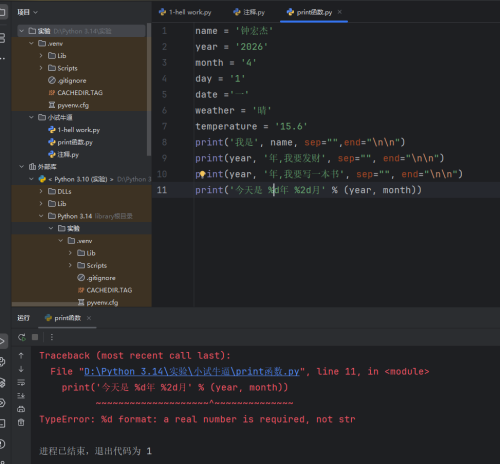Screen dimensions: 500x464
Task: Clear console output with trash icon
Action: (x=21, y=423)
